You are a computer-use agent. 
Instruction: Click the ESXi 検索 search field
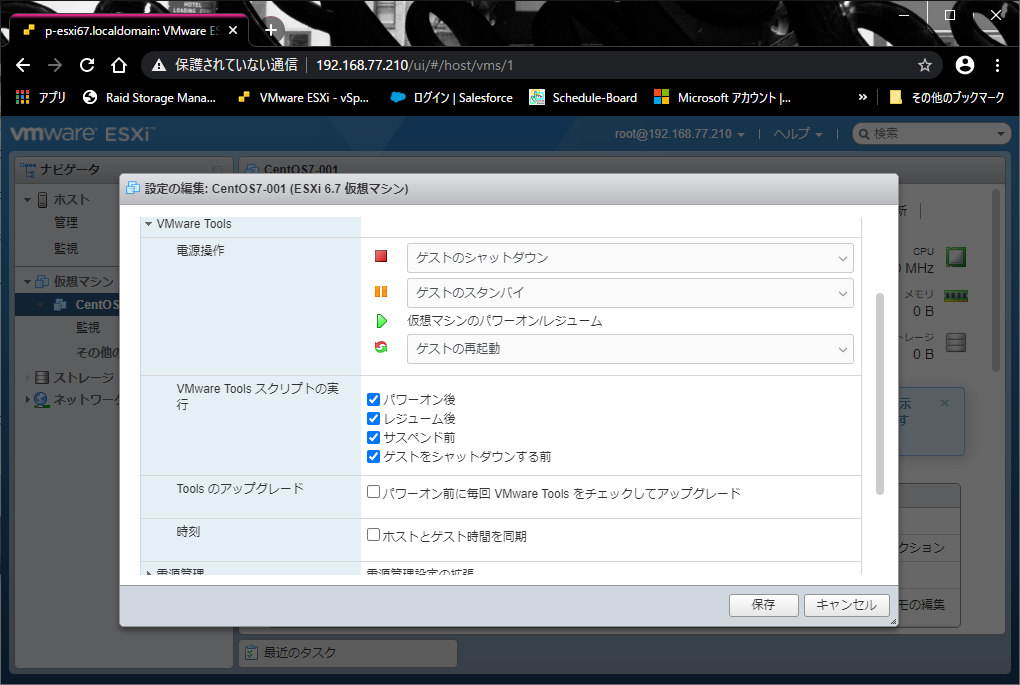click(x=931, y=134)
